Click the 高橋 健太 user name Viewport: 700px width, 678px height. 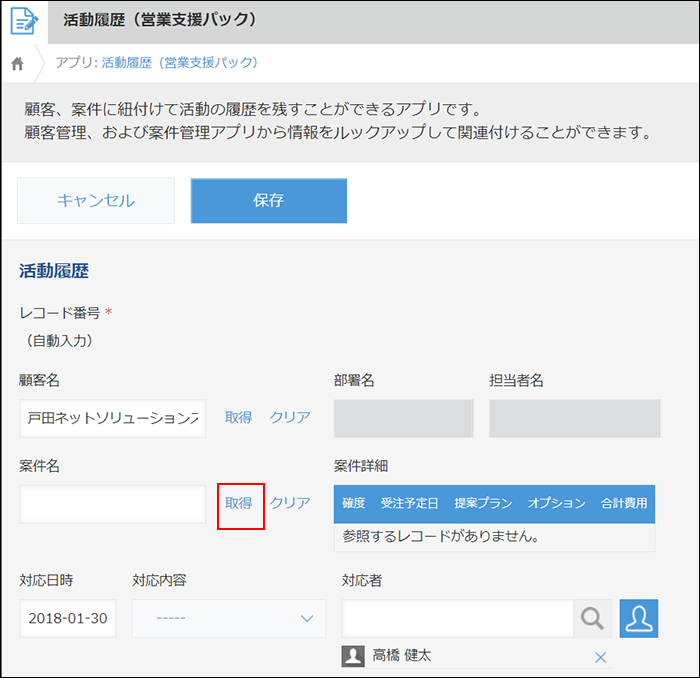pyautogui.click(x=402, y=656)
